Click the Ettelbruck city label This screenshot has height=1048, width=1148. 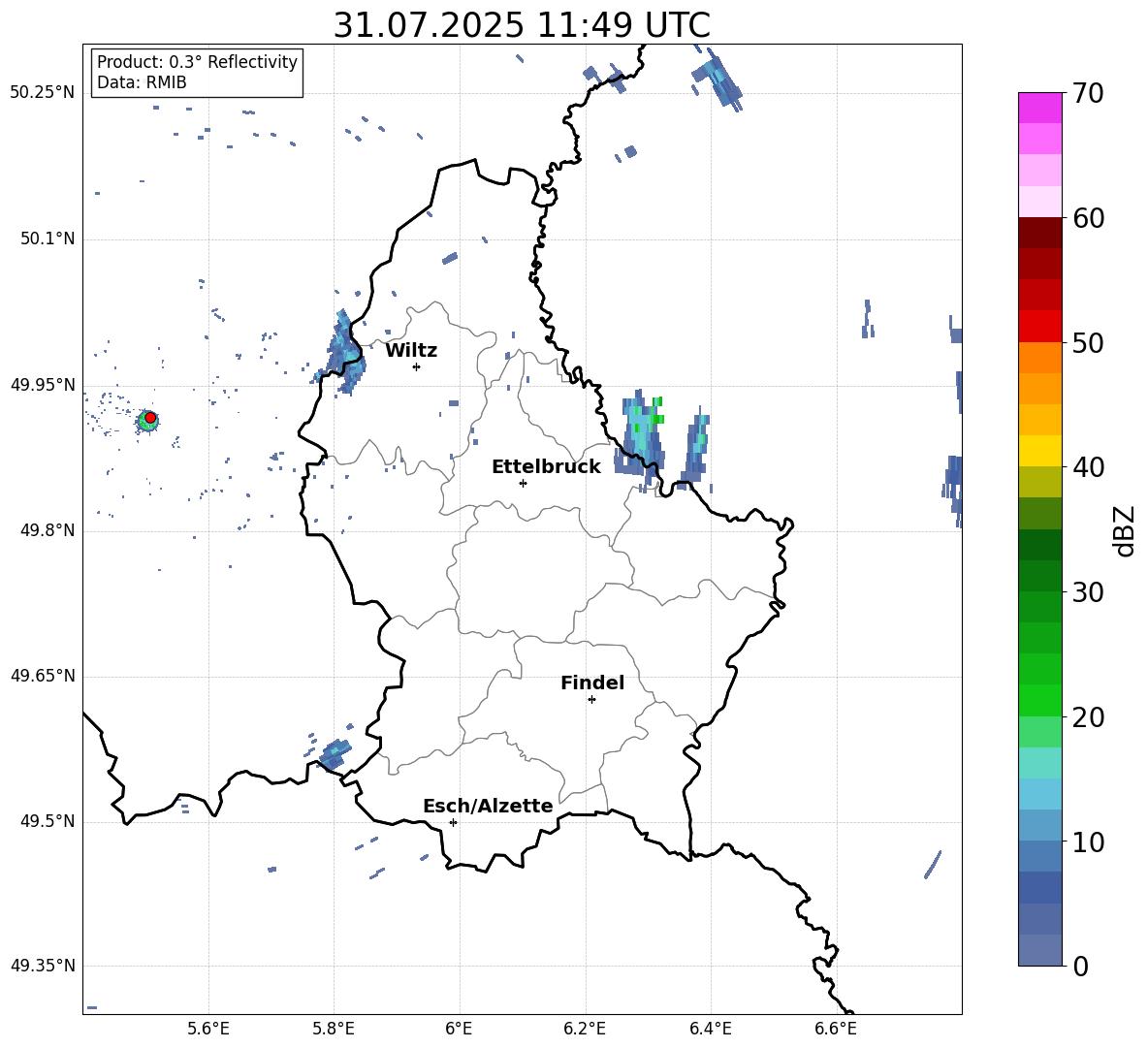546,467
